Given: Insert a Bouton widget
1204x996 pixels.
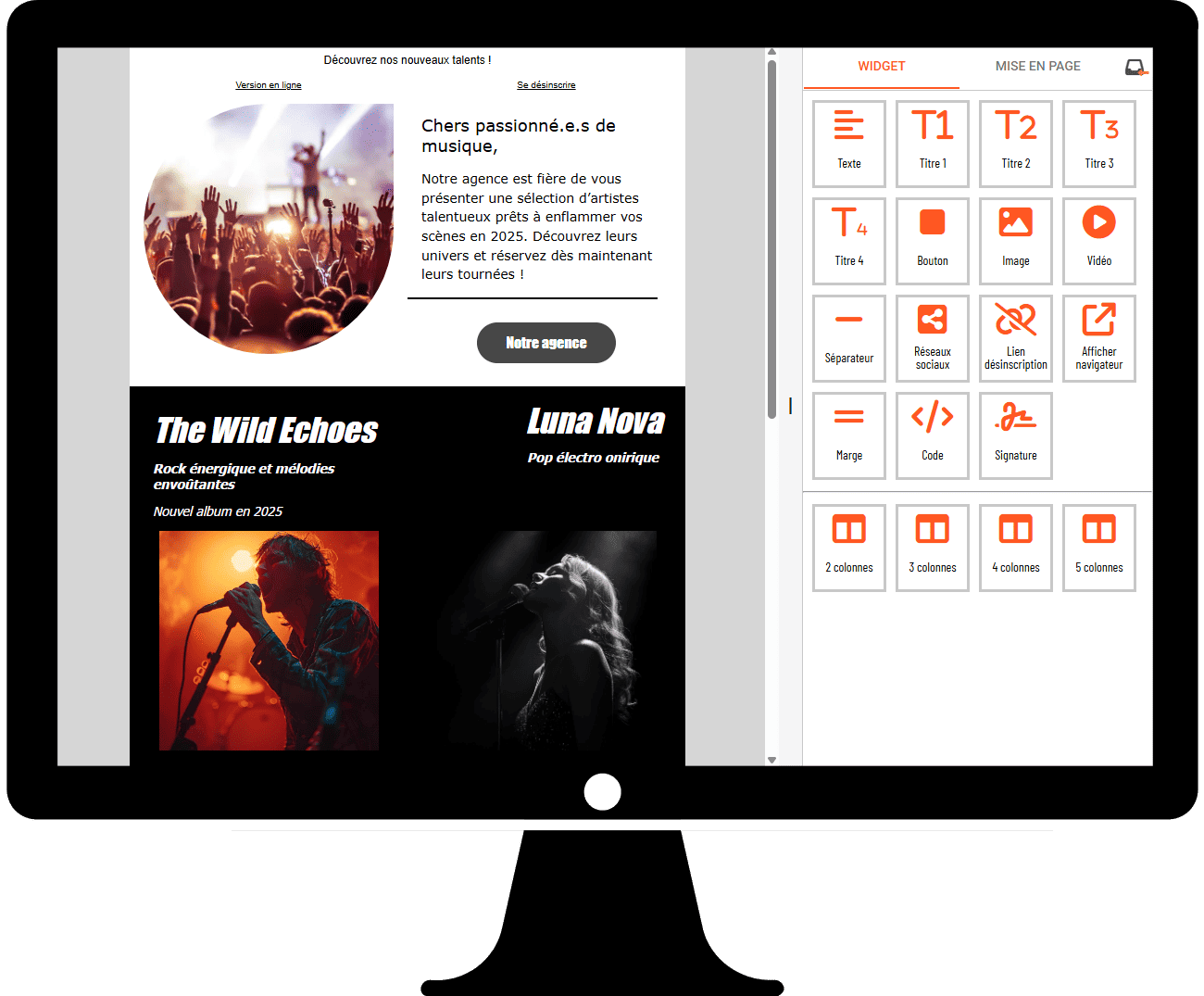Looking at the screenshot, I should 932,241.
